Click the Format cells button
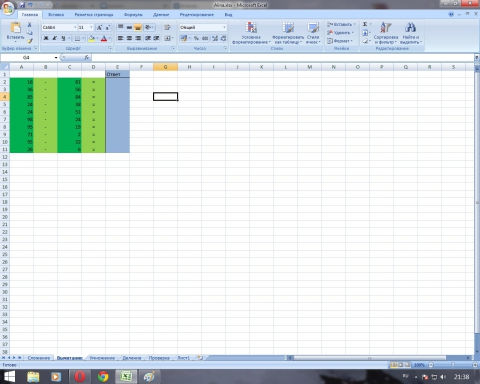The image size is (480, 384). pyautogui.click(x=340, y=41)
